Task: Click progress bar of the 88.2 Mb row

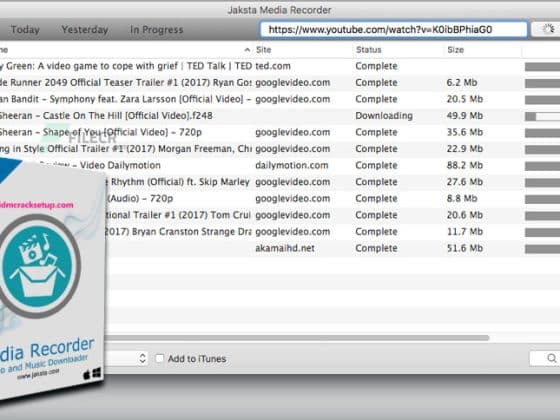Action: (542, 166)
